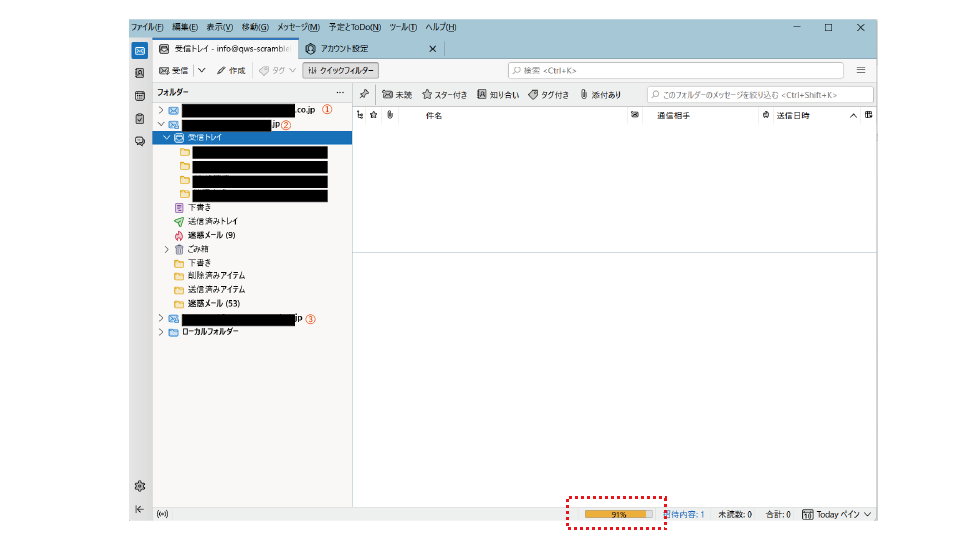Viewport: 960px width, 540px height.
Task: Click the 91% progress bar in status bar
Action: pyautogui.click(x=618, y=514)
